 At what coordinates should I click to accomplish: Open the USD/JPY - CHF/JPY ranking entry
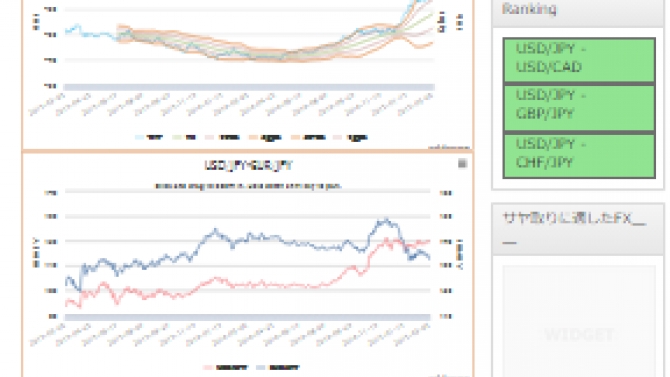[579, 156]
